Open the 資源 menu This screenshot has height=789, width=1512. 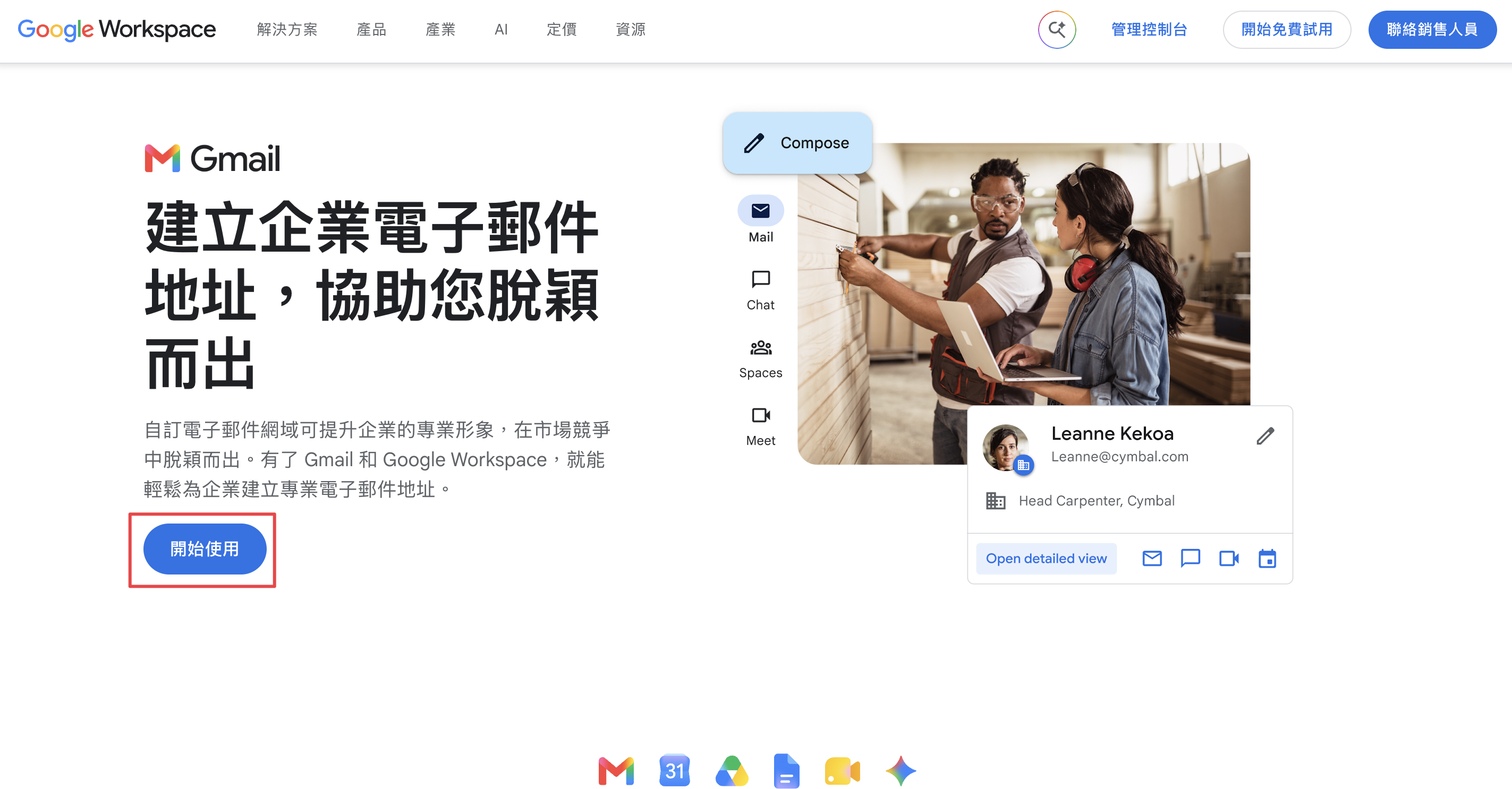[x=631, y=29]
